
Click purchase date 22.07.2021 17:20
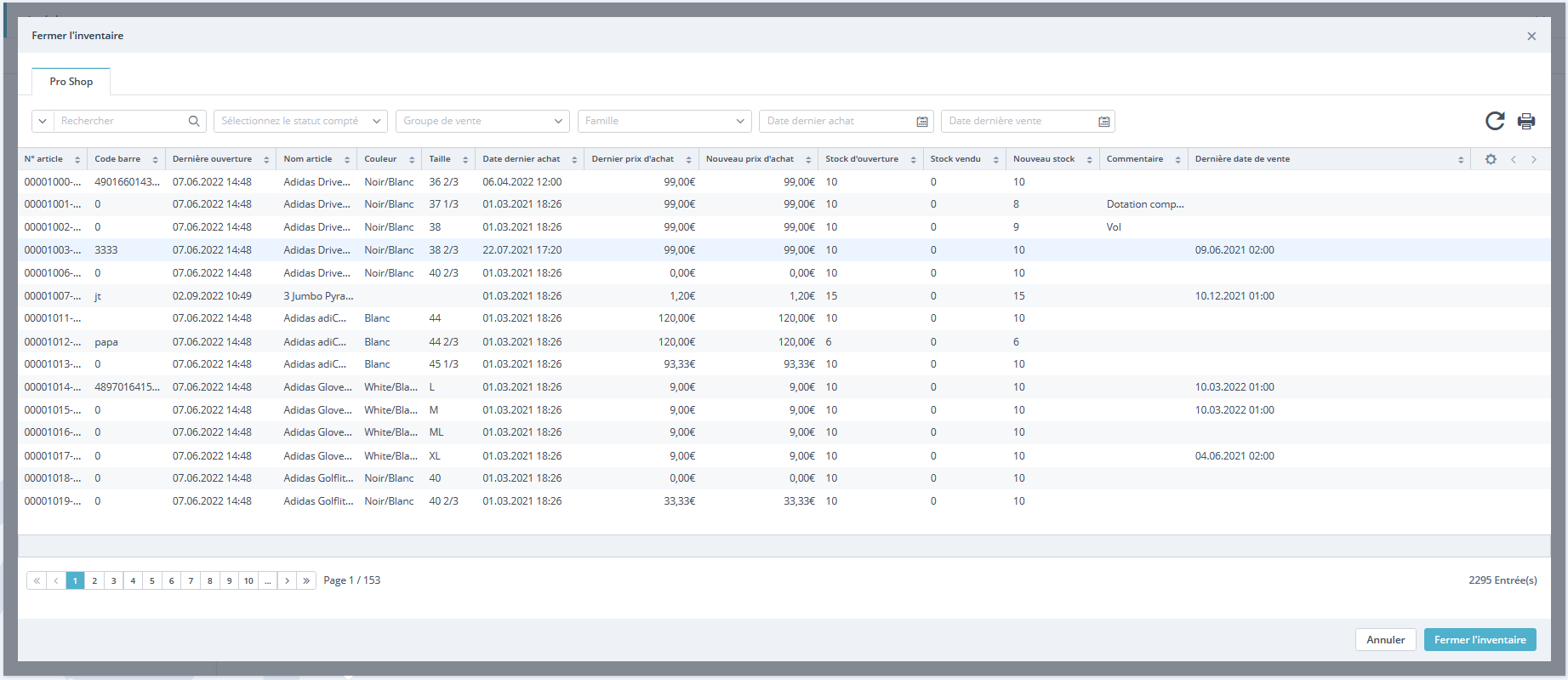tap(522, 250)
